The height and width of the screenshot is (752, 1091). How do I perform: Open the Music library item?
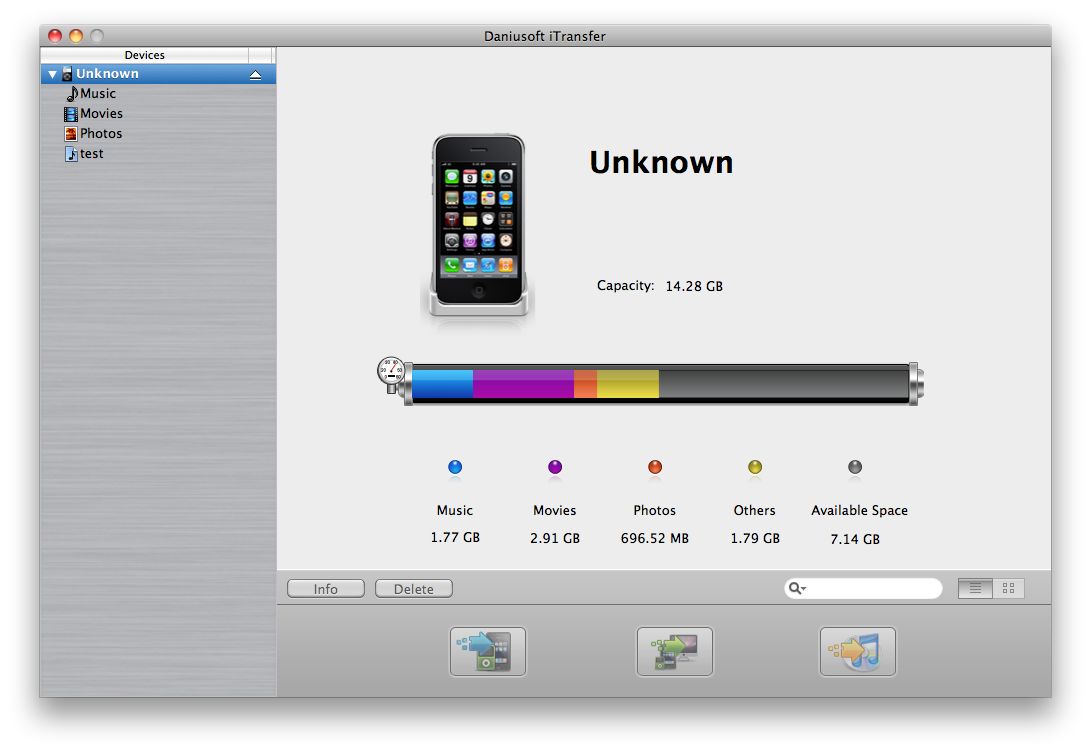point(97,93)
